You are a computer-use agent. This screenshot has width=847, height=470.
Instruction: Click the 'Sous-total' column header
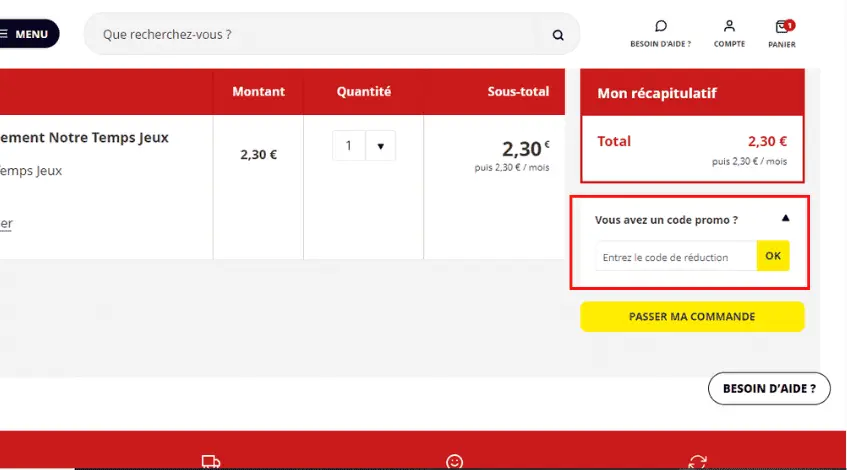518,92
